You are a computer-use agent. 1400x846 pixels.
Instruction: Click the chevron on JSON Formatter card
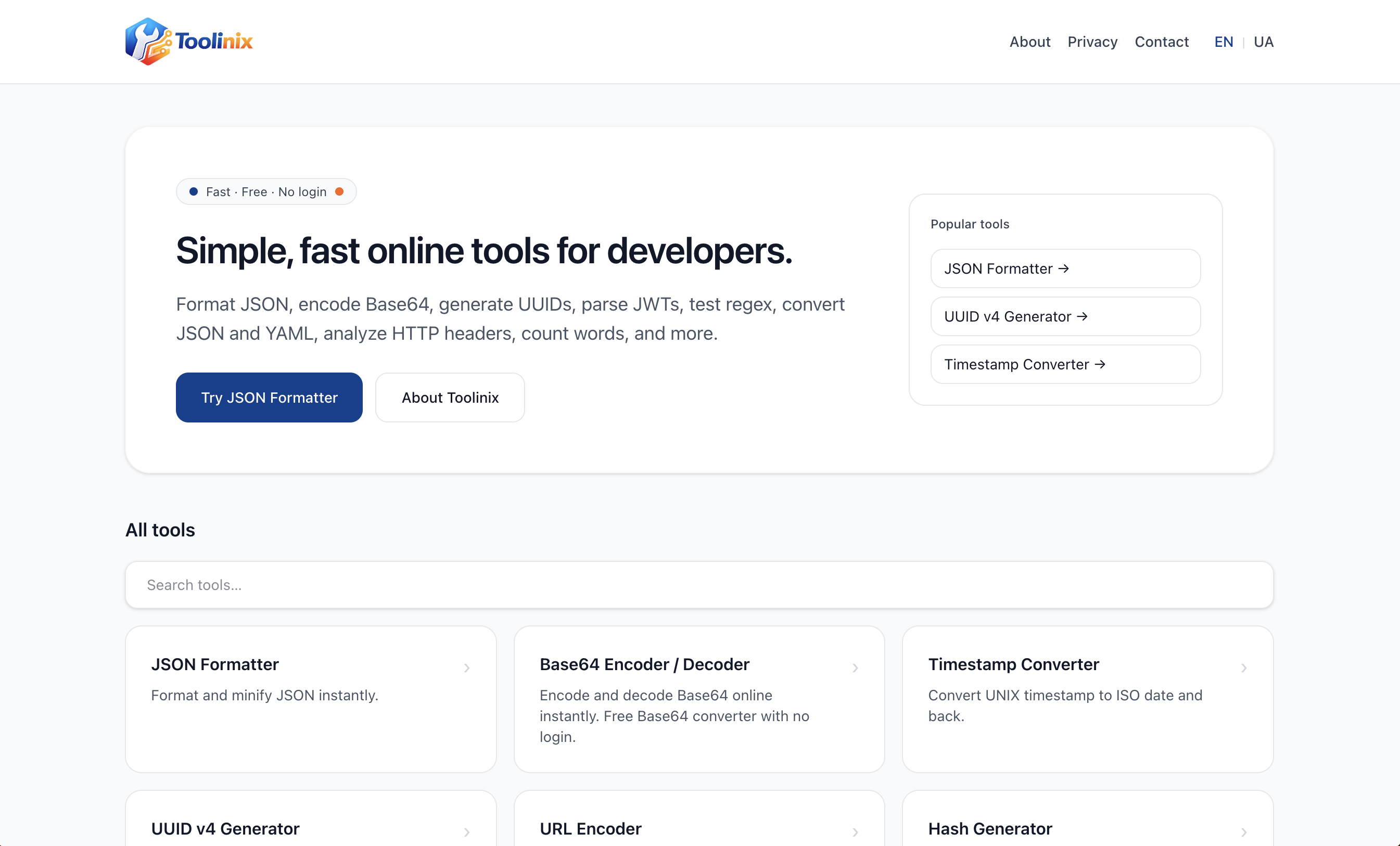[x=467, y=668]
